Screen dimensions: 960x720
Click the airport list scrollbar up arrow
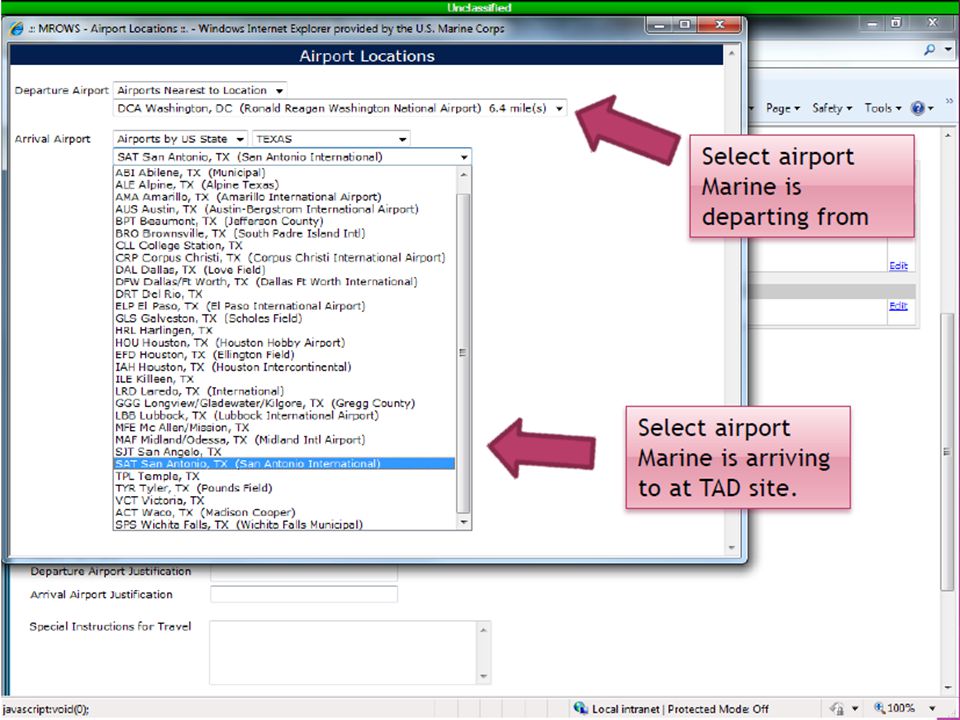pos(463,174)
